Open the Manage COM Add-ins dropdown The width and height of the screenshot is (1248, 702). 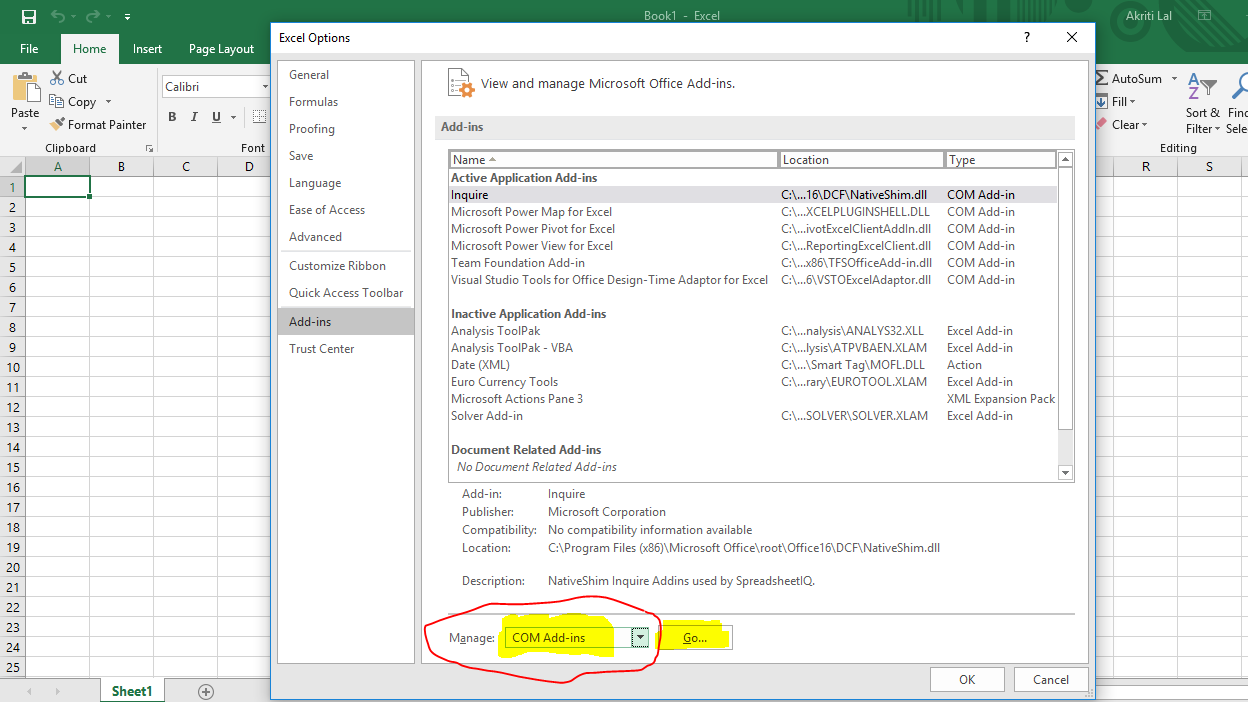(641, 638)
